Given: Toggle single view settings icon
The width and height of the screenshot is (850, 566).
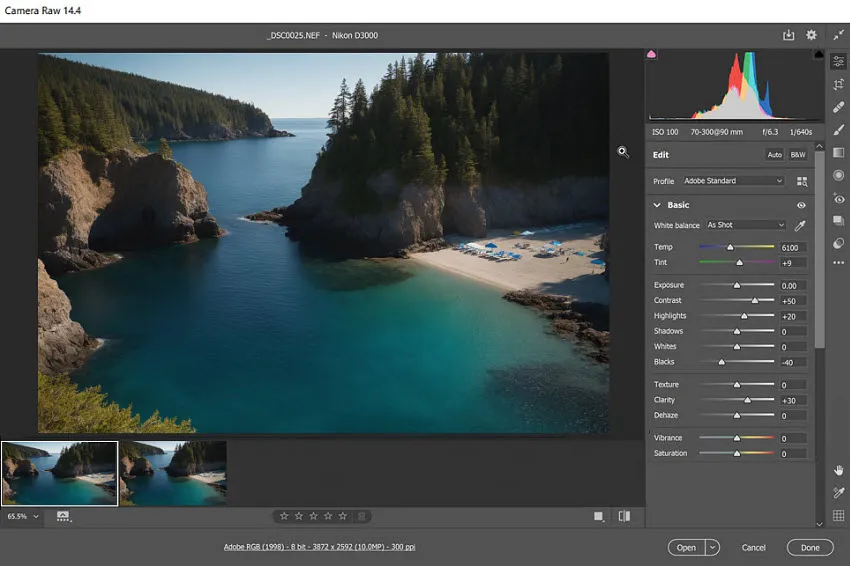Looking at the screenshot, I should 598,516.
